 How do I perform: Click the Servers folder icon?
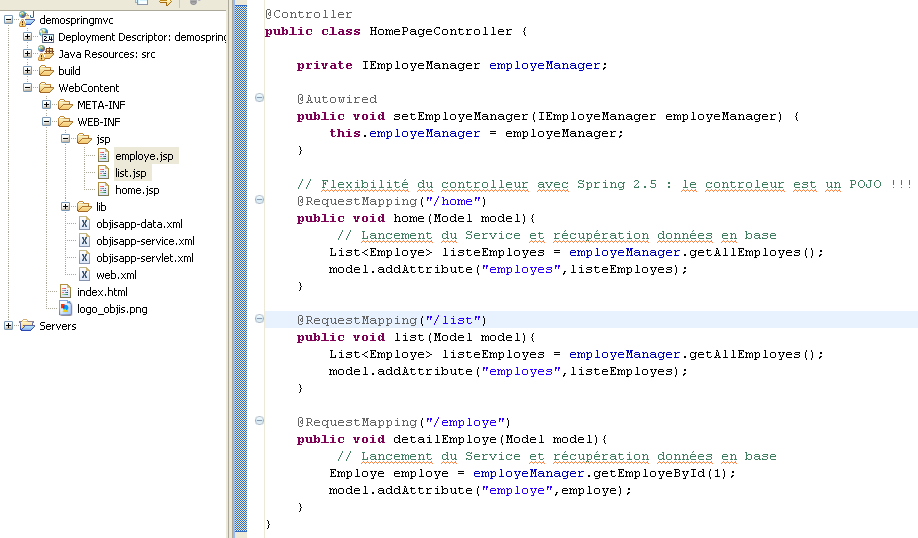pyautogui.click(x=27, y=325)
